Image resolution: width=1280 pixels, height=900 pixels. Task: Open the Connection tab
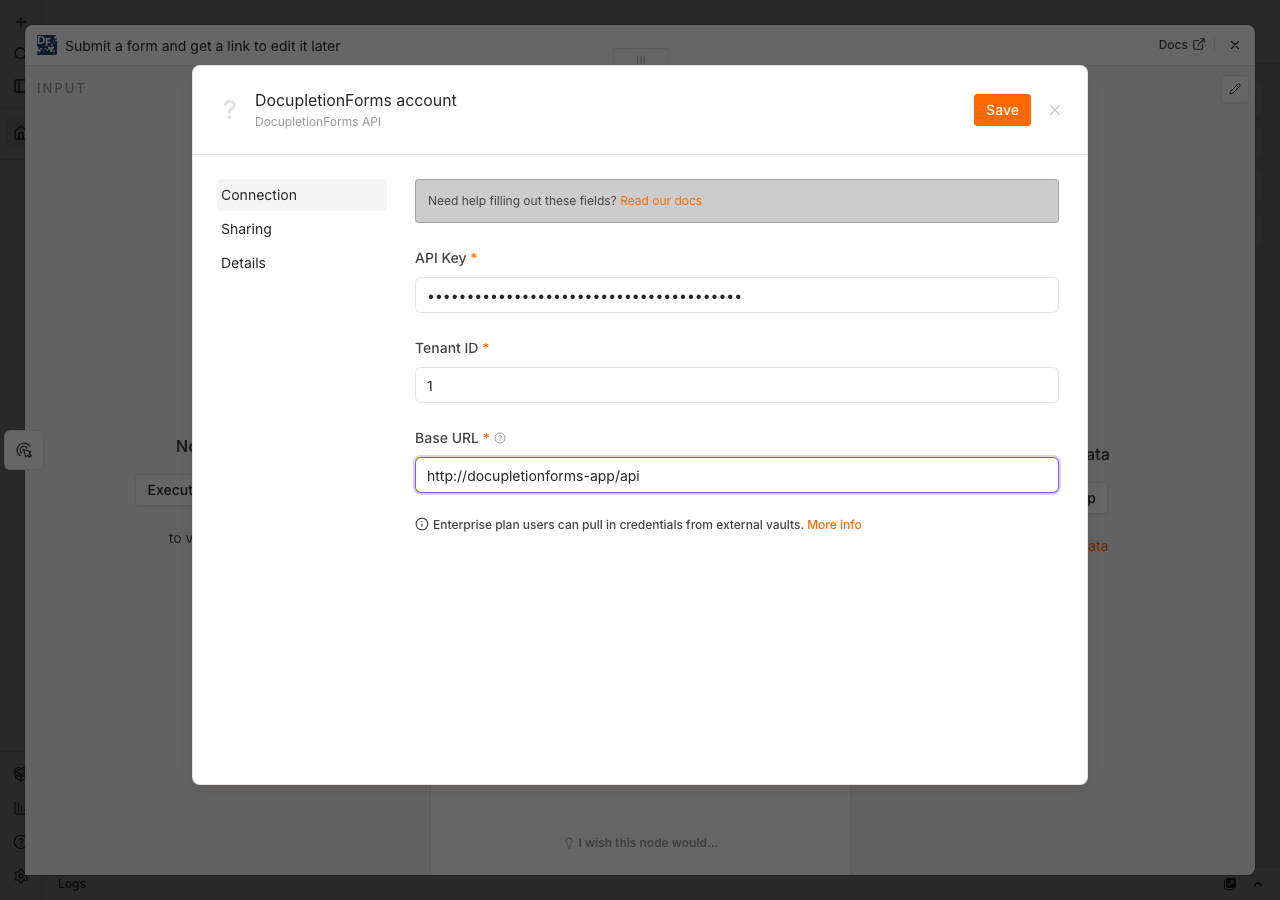coord(302,195)
